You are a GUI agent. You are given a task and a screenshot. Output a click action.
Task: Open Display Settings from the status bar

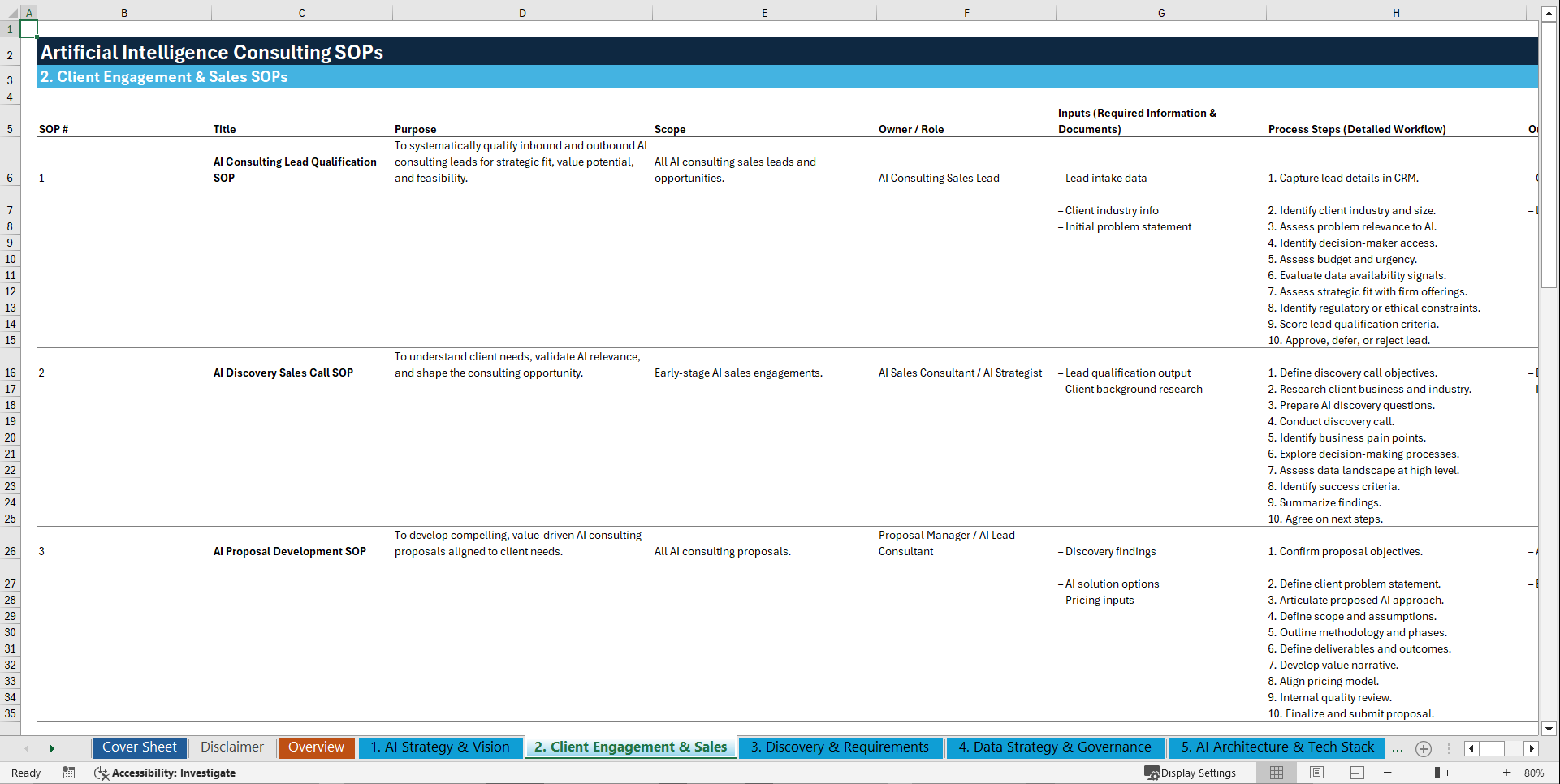pyautogui.click(x=1191, y=773)
